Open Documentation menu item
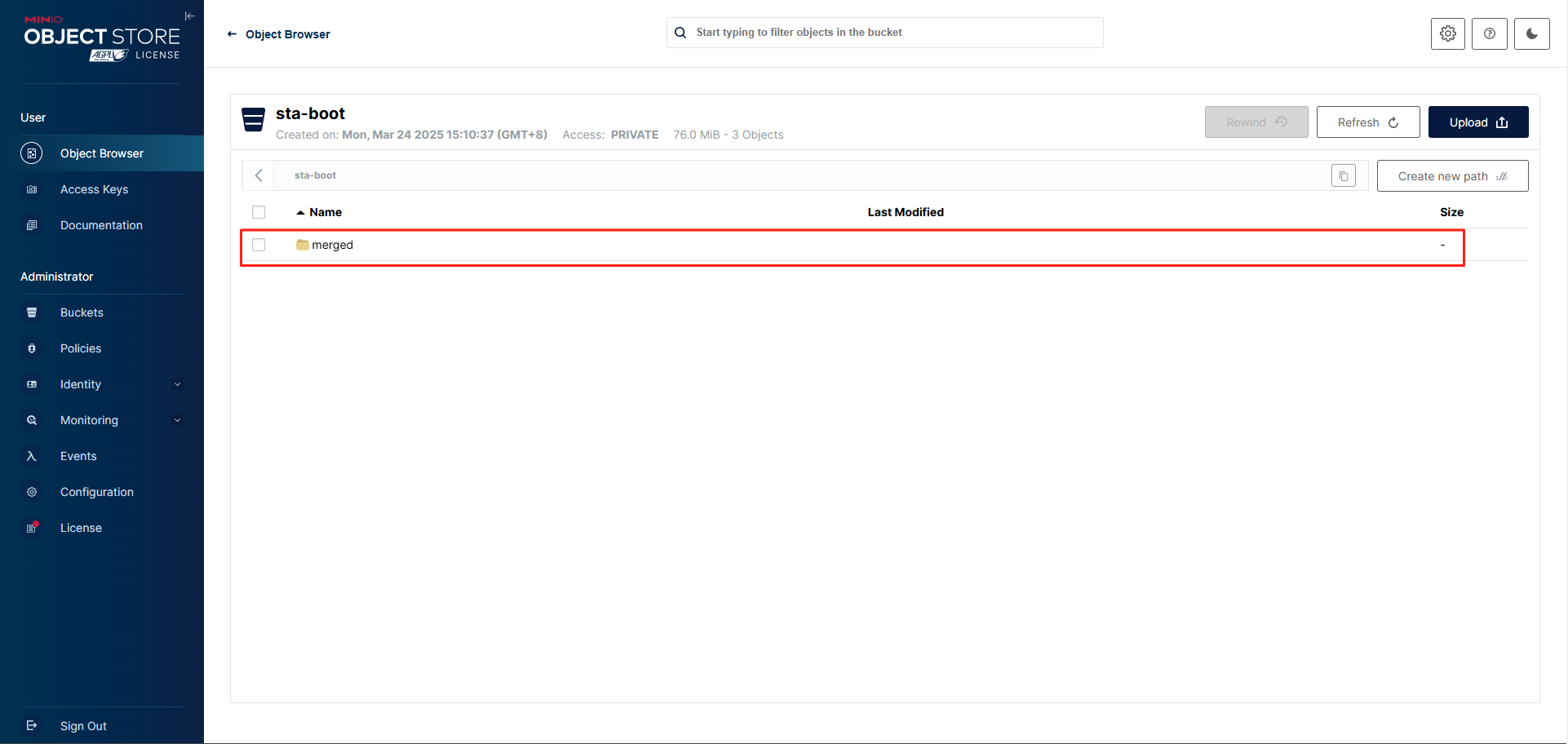 (102, 225)
